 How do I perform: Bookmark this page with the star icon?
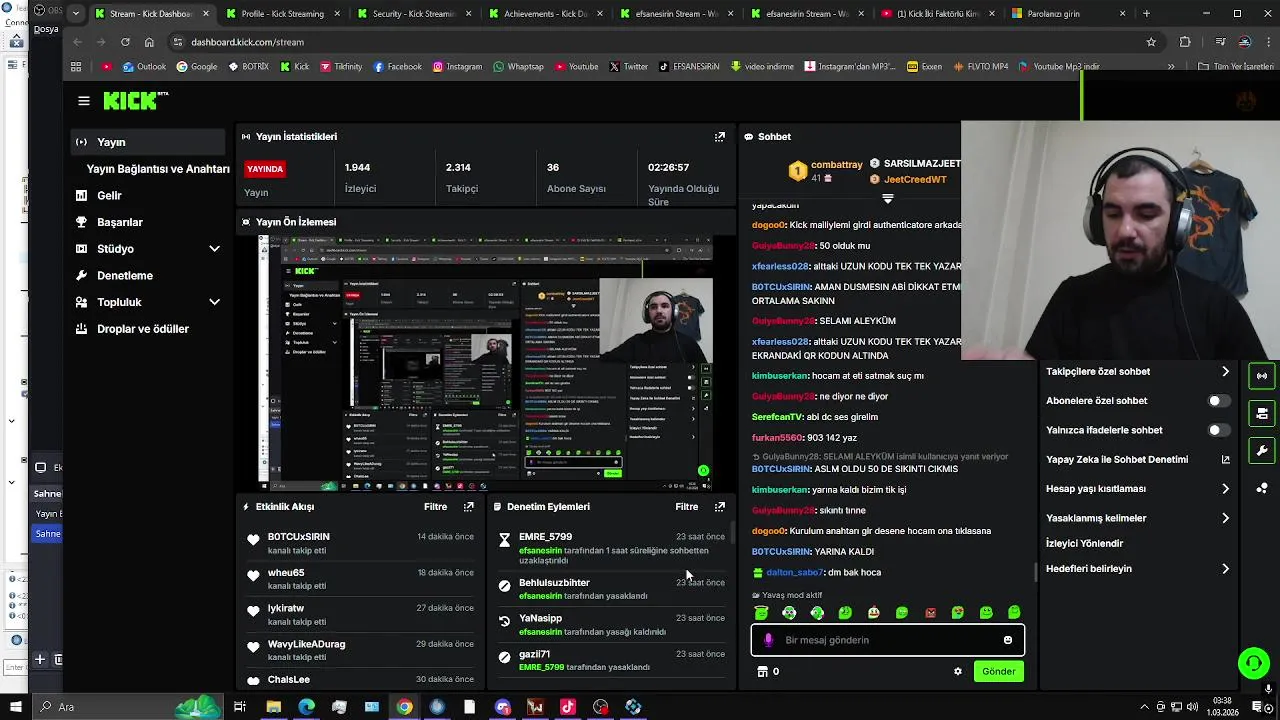pos(1151,42)
